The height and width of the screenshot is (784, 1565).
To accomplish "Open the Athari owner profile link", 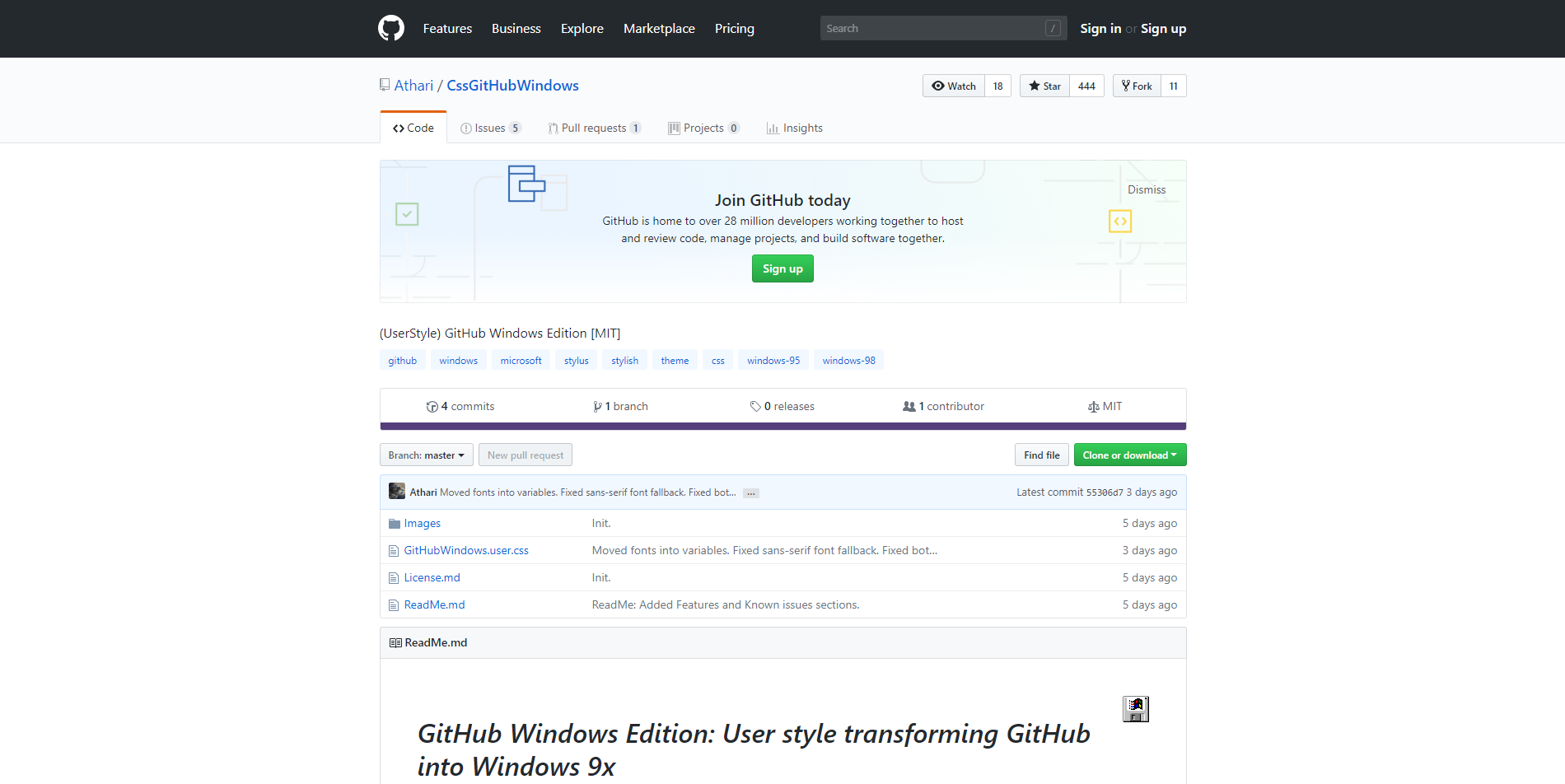I will [x=413, y=86].
